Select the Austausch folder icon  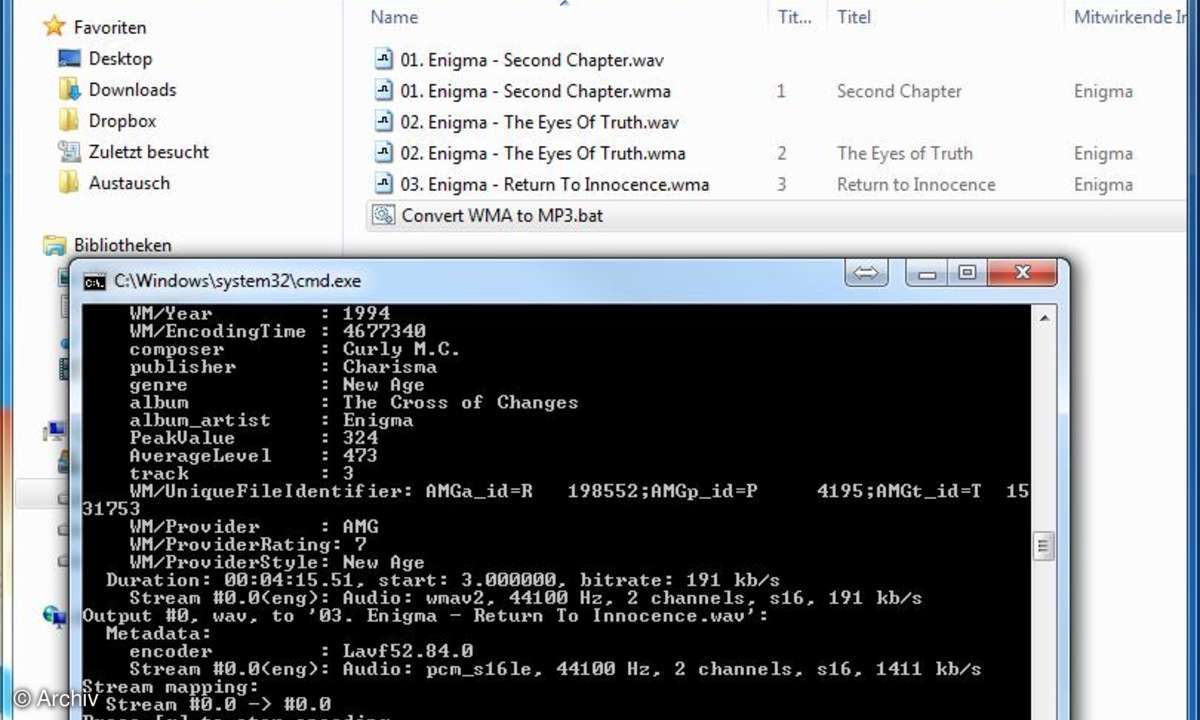click(69, 182)
